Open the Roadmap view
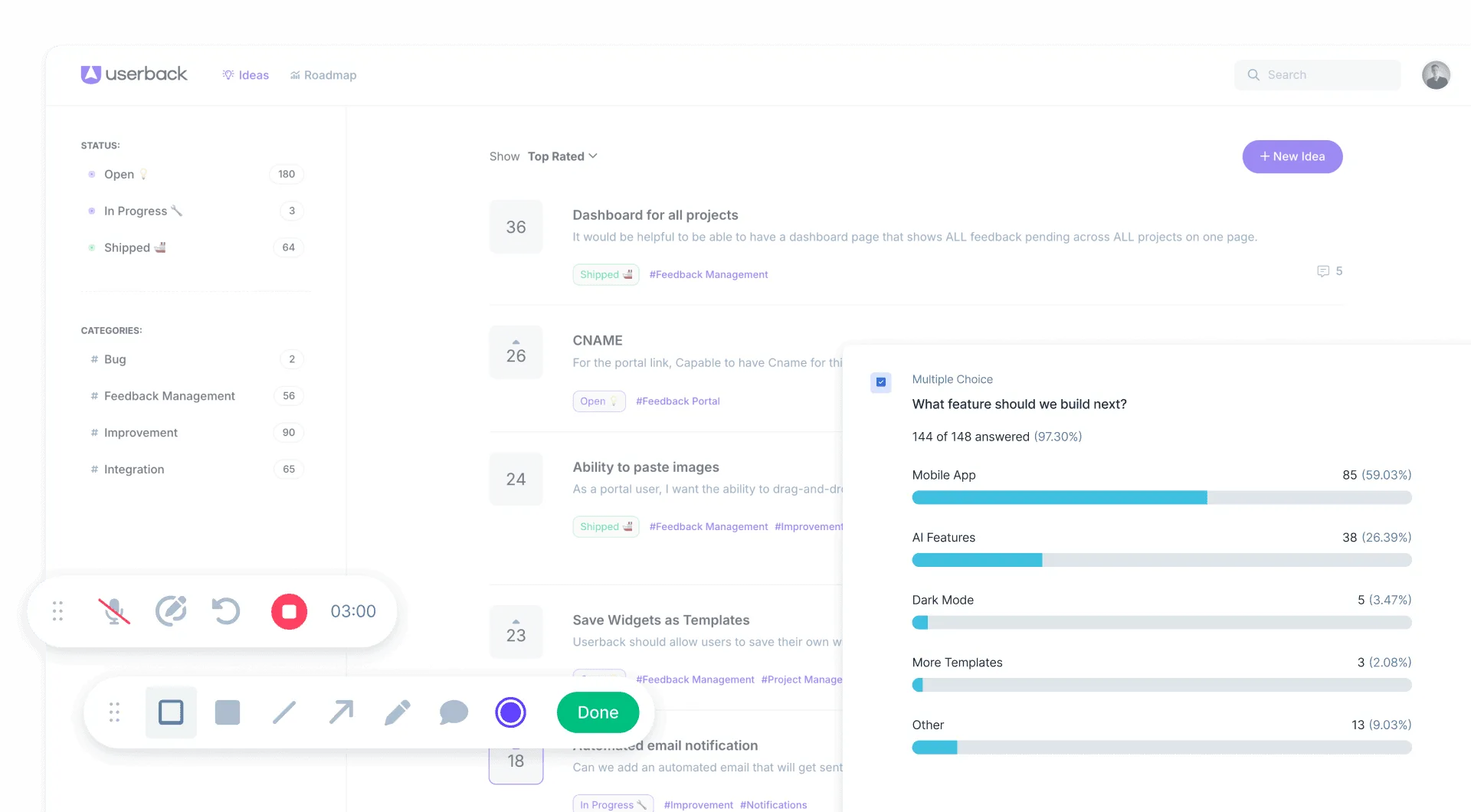The height and width of the screenshot is (812, 1471). coord(323,74)
